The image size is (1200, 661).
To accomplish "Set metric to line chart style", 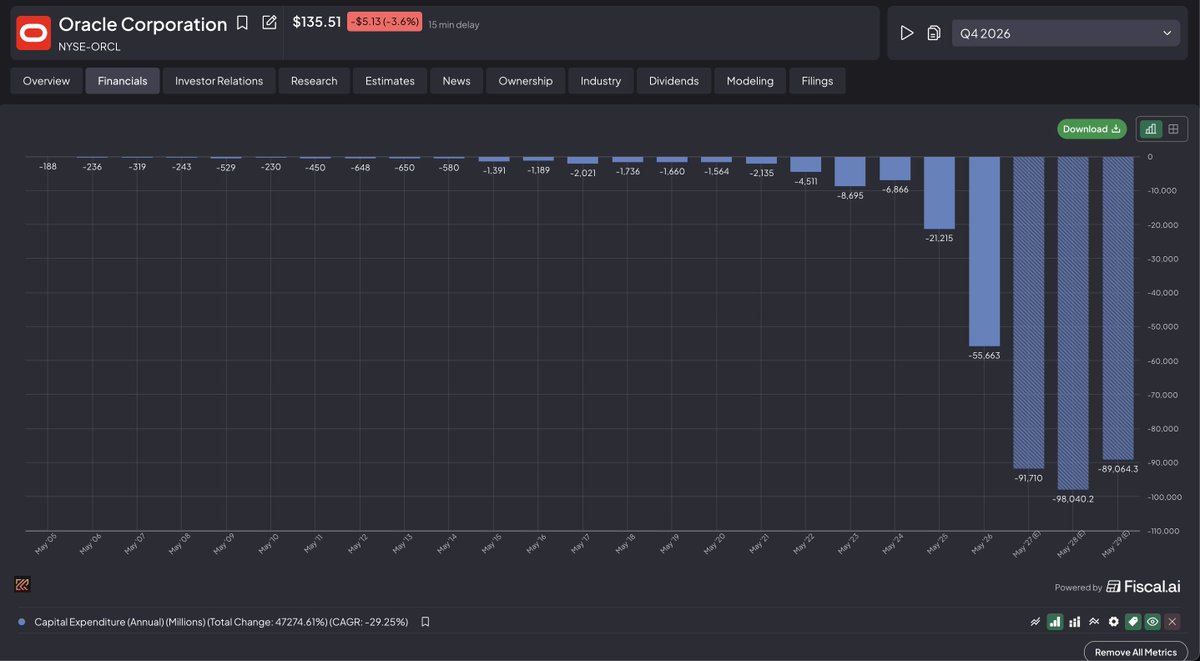I will tap(1035, 622).
